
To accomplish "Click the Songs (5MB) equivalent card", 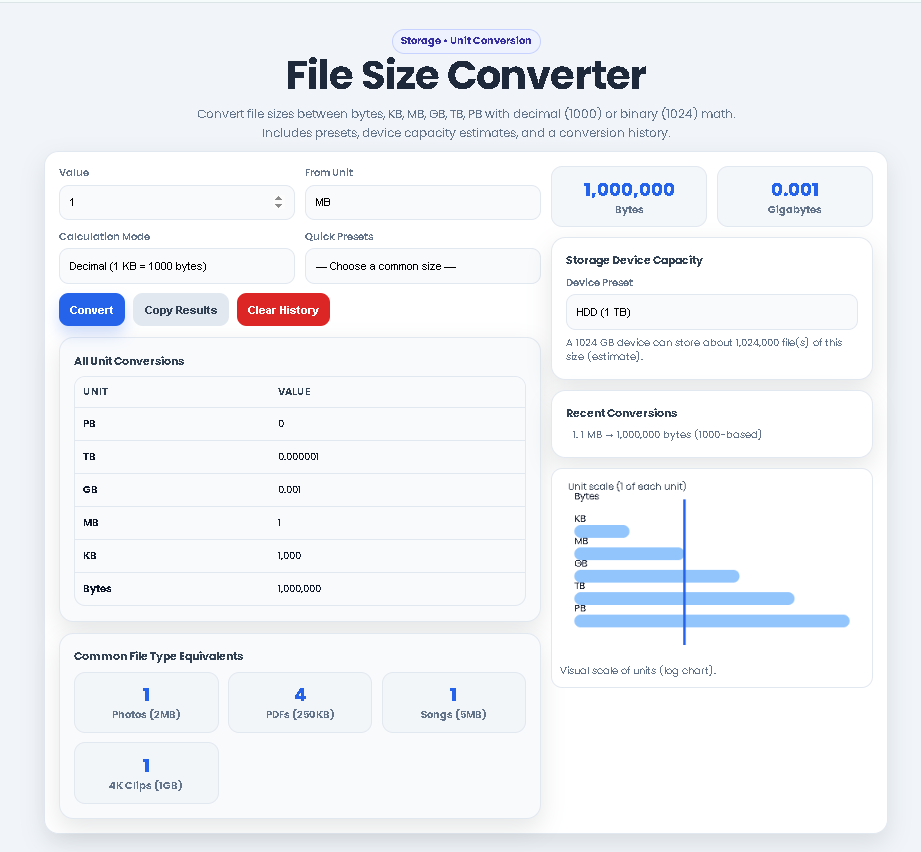I will 453,702.
